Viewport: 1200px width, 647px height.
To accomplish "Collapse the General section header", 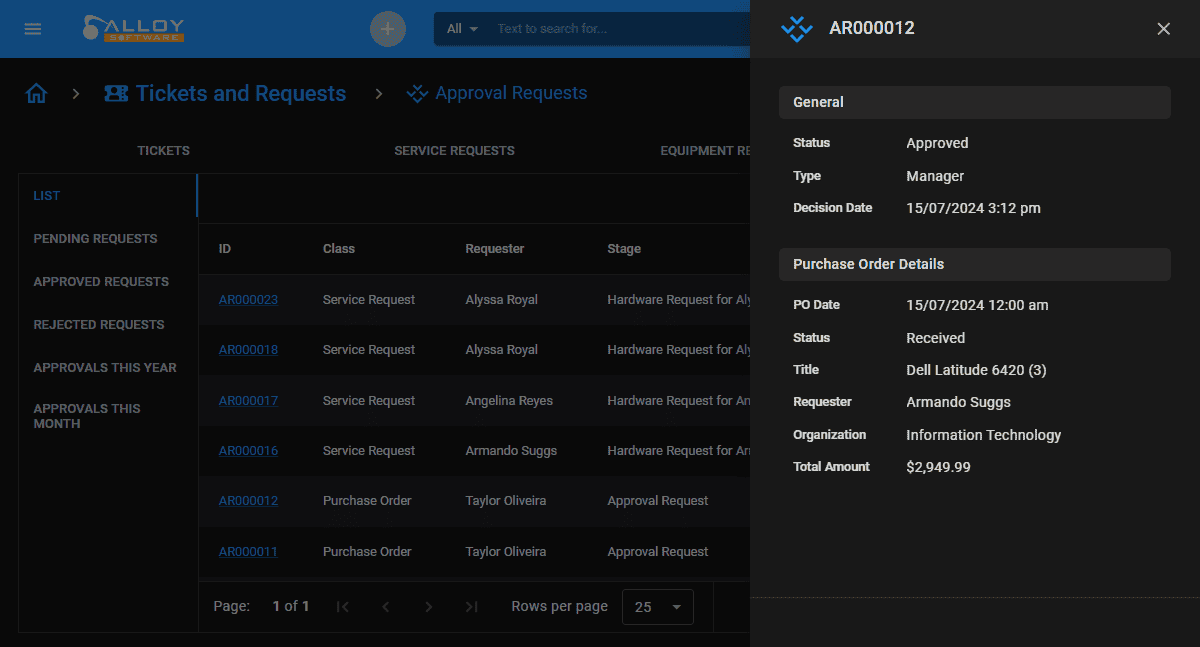I will (975, 102).
